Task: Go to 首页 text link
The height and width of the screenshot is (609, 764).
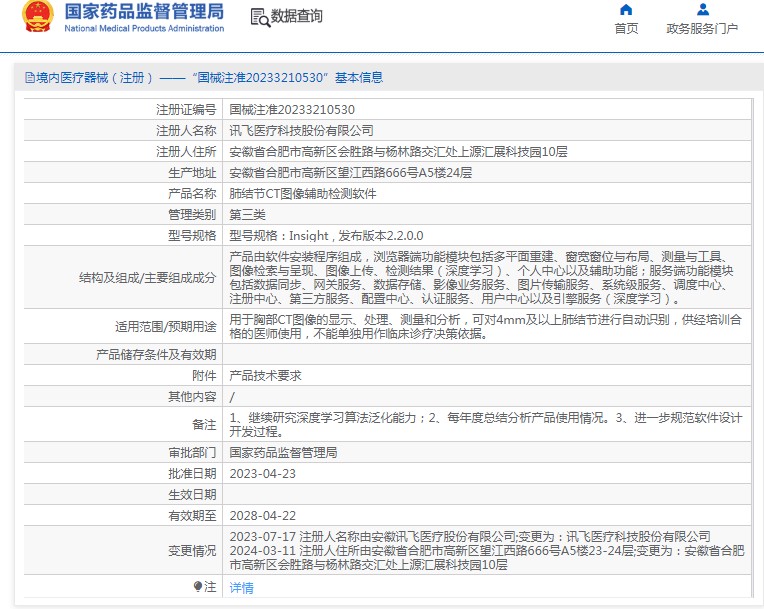Action: click(626, 29)
